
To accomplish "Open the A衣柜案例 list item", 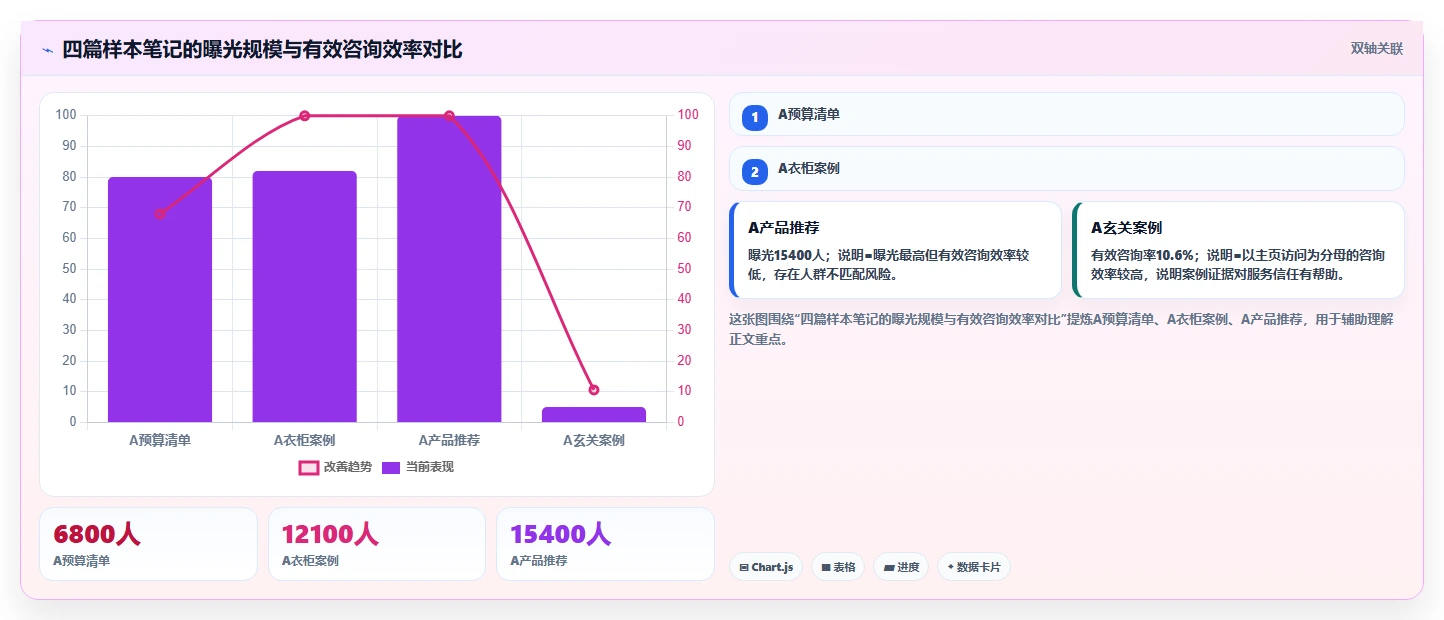I will click(x=1067, y=168).
